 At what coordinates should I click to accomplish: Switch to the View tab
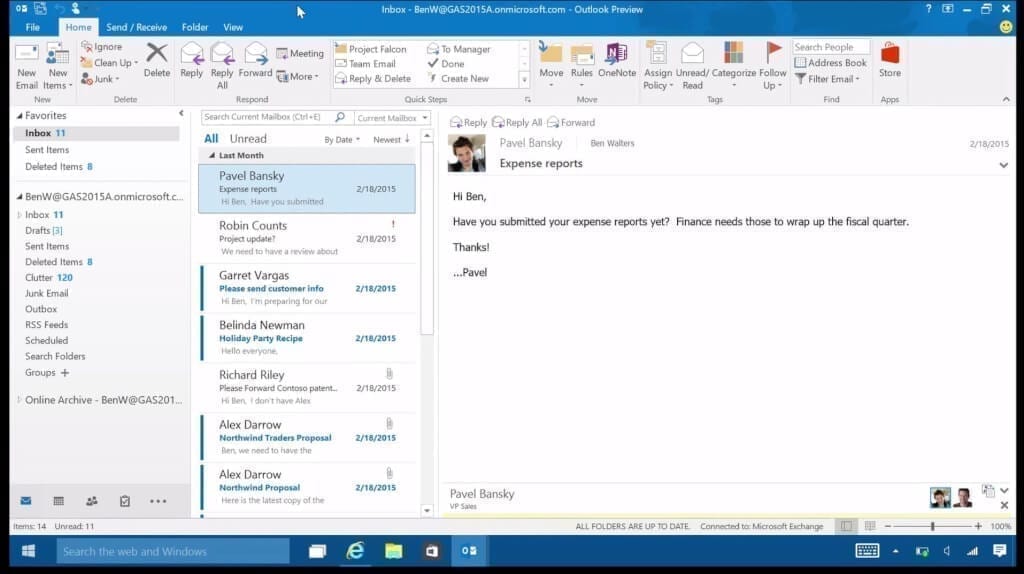coord(232,27)
